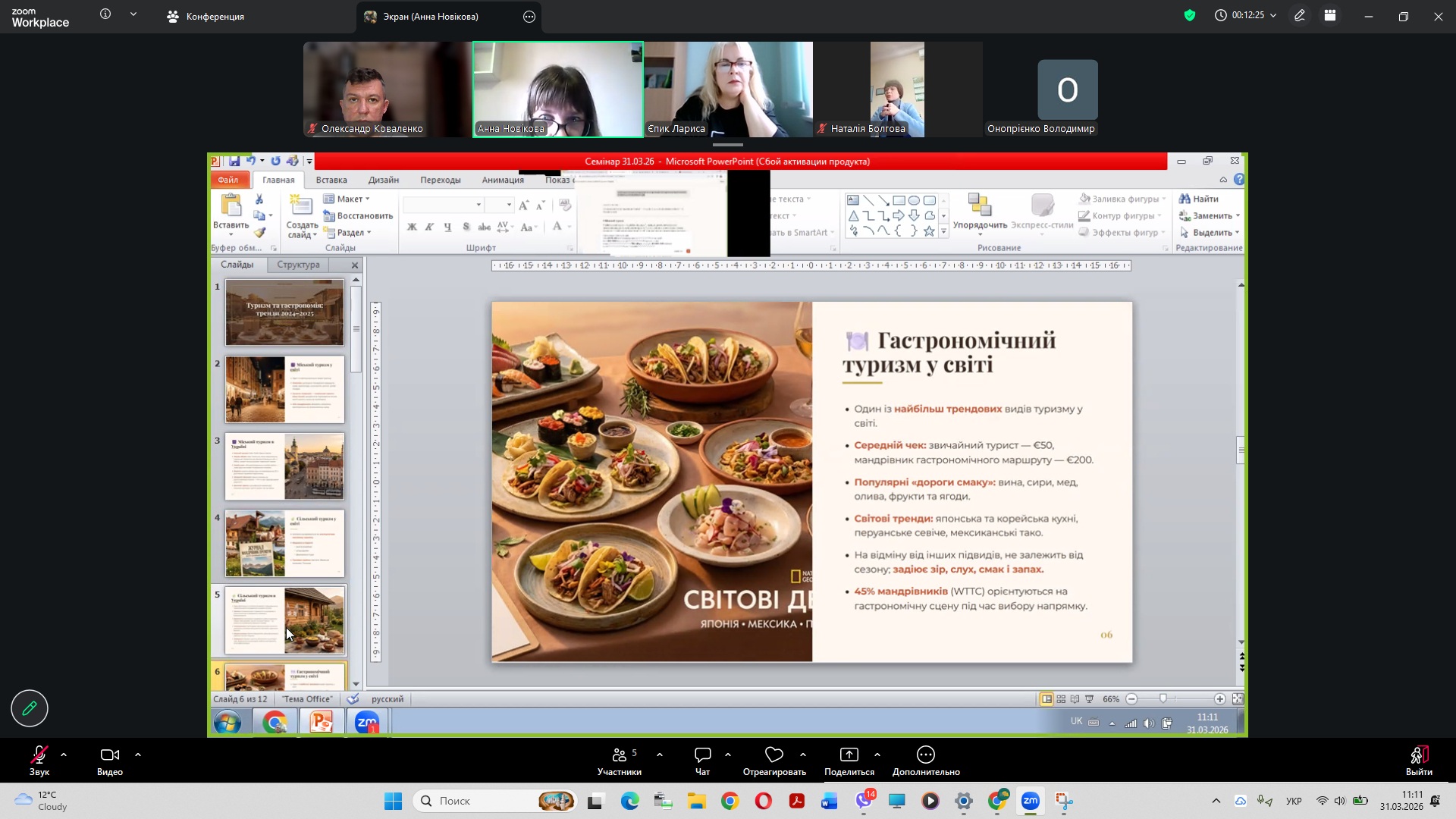Click the encryption shield icon
Viewport: 1456px width, 819px height.
point(1189,15)
